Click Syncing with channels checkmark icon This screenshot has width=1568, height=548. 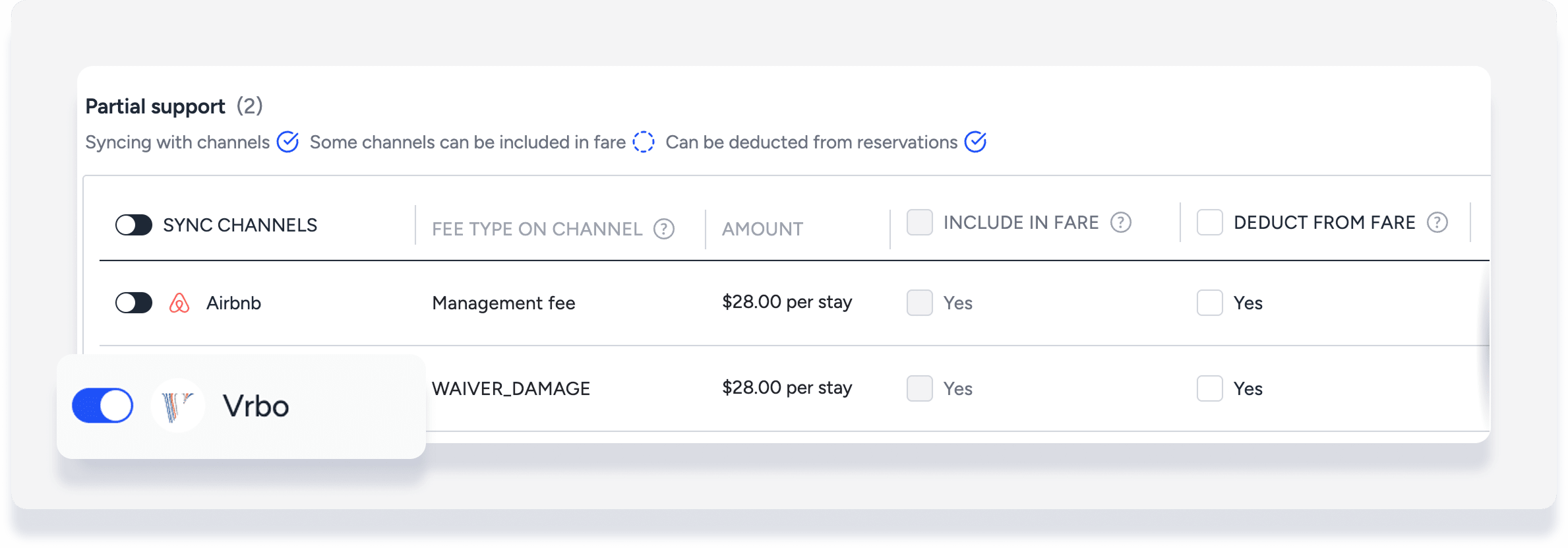[x=287, y=142]
